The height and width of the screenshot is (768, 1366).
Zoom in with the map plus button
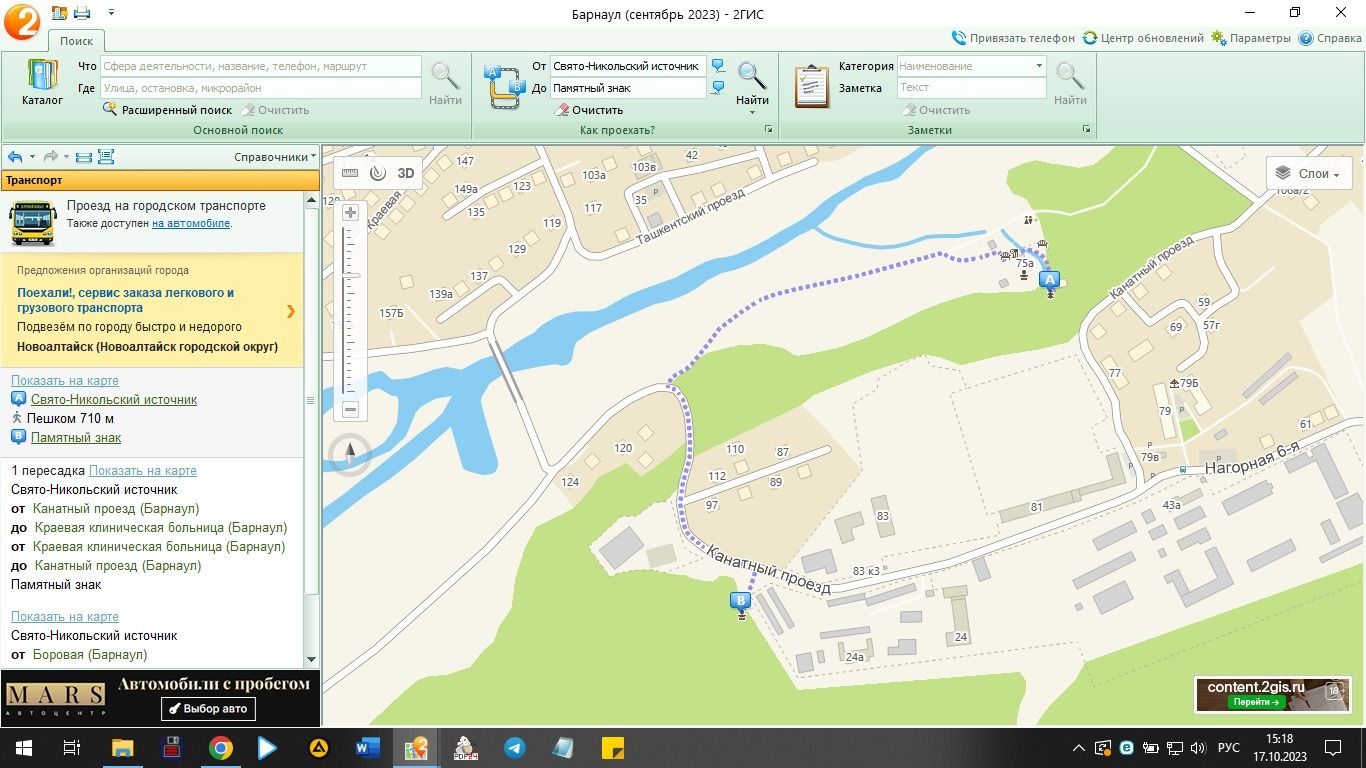point(350,213)
